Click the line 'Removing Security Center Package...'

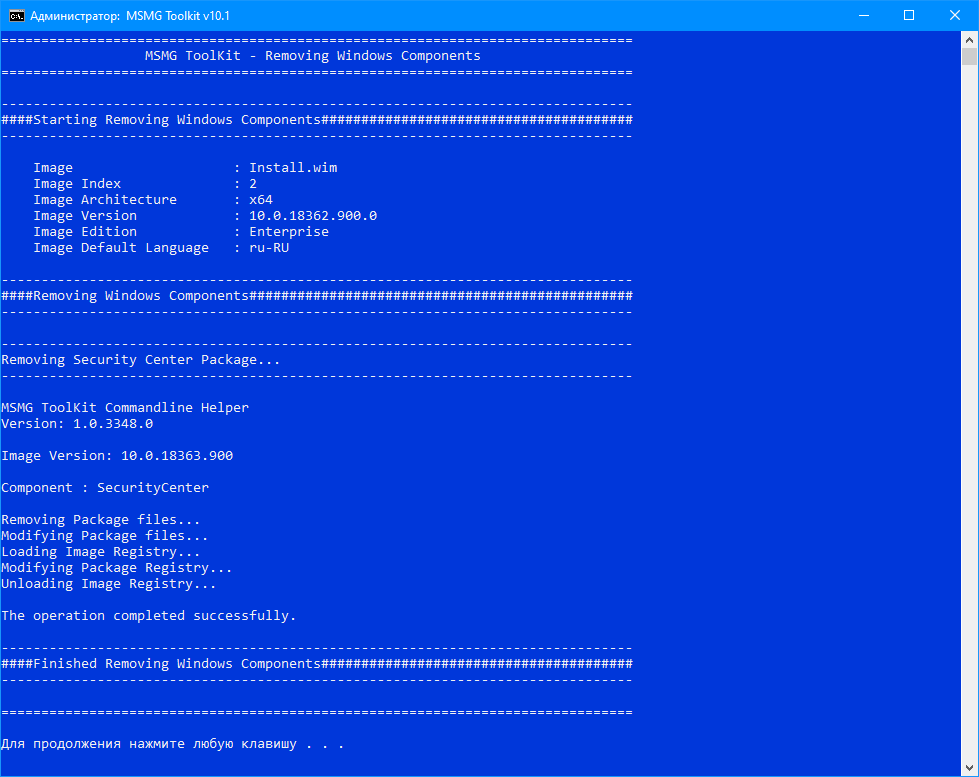pos(140,360)
